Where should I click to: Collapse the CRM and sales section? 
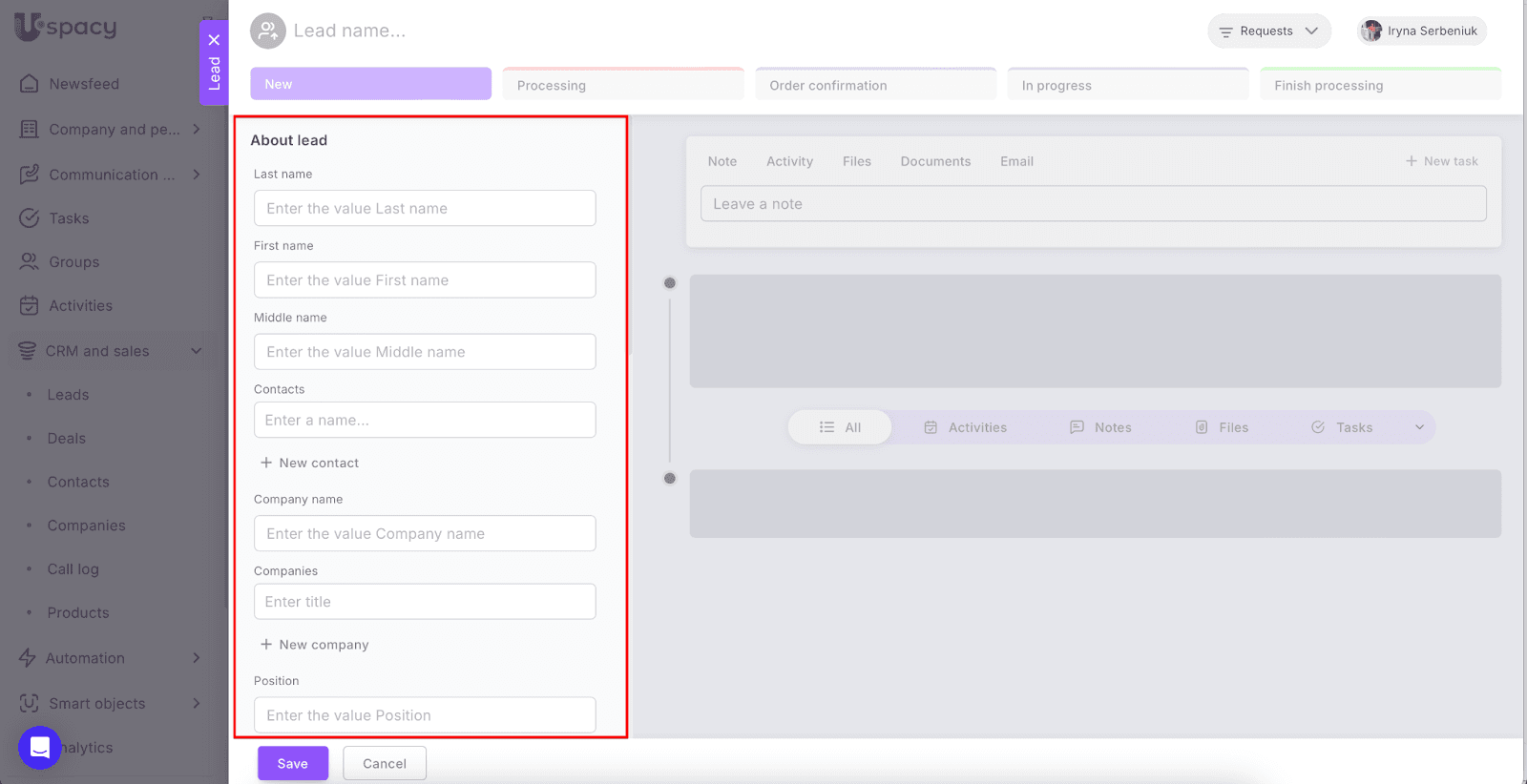pos(196,351)
